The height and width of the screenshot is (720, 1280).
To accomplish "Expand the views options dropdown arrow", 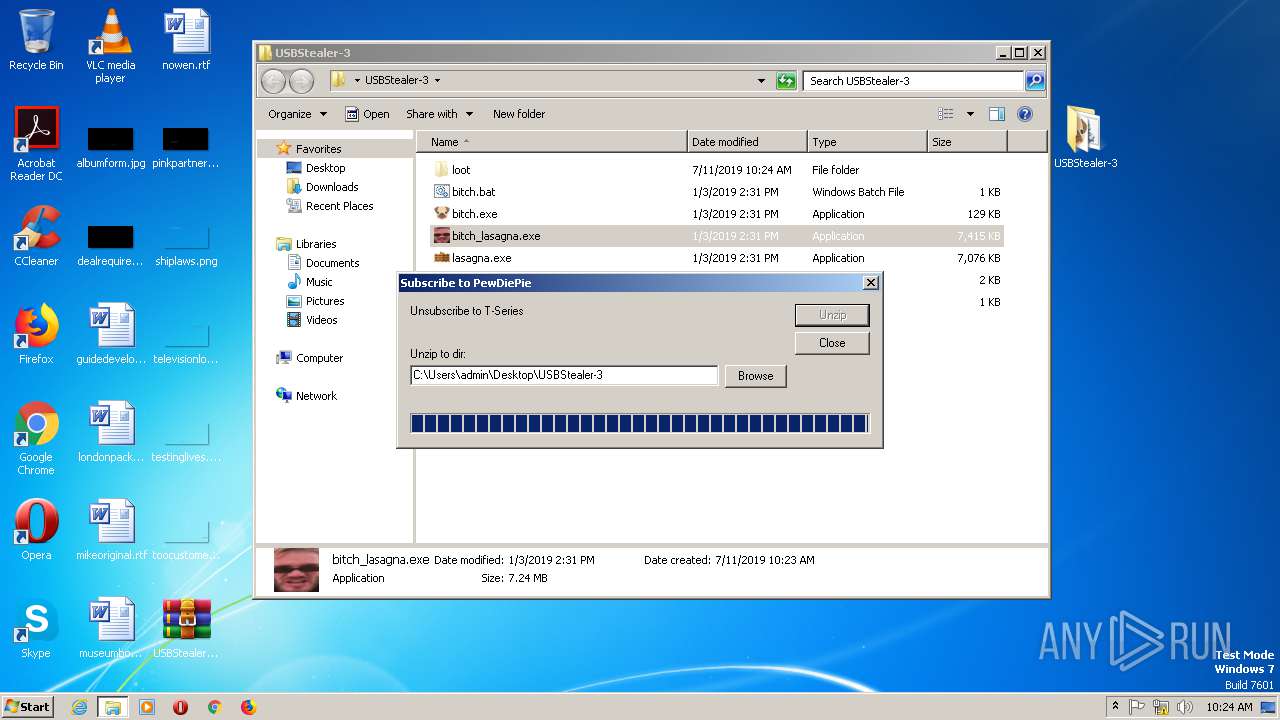I will coord(970,114).
